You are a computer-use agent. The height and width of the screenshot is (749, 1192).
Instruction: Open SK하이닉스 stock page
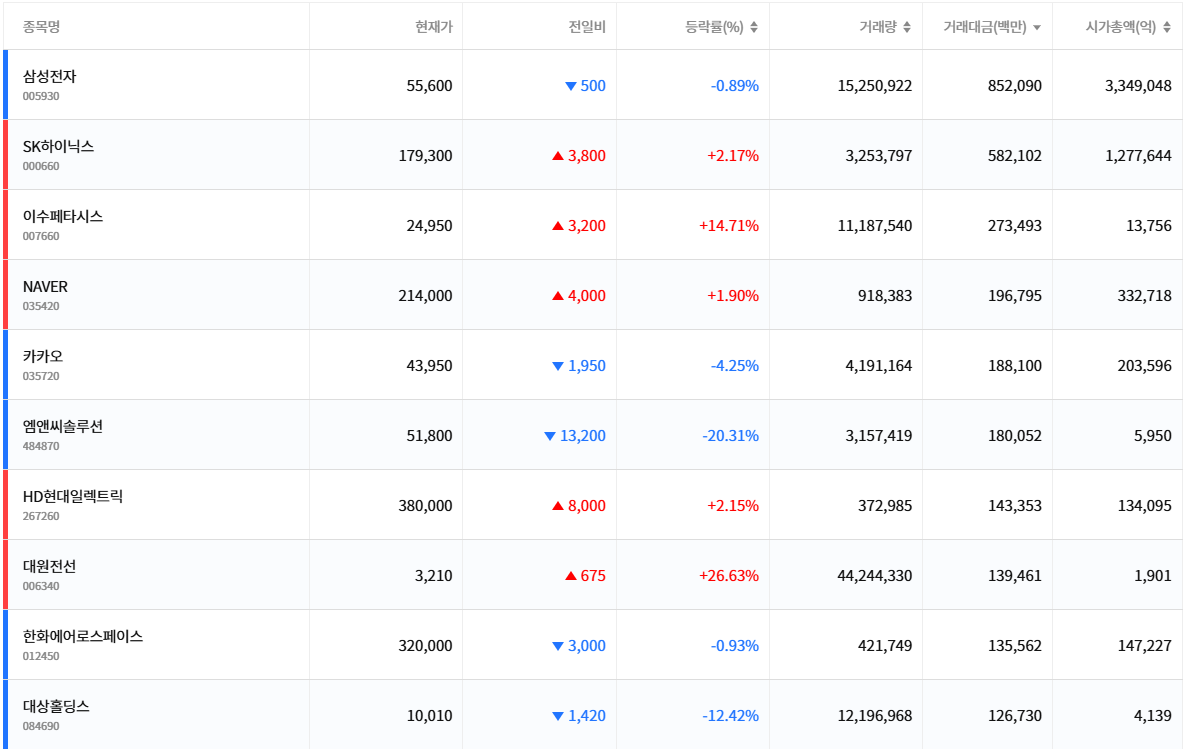click(59, 146)
